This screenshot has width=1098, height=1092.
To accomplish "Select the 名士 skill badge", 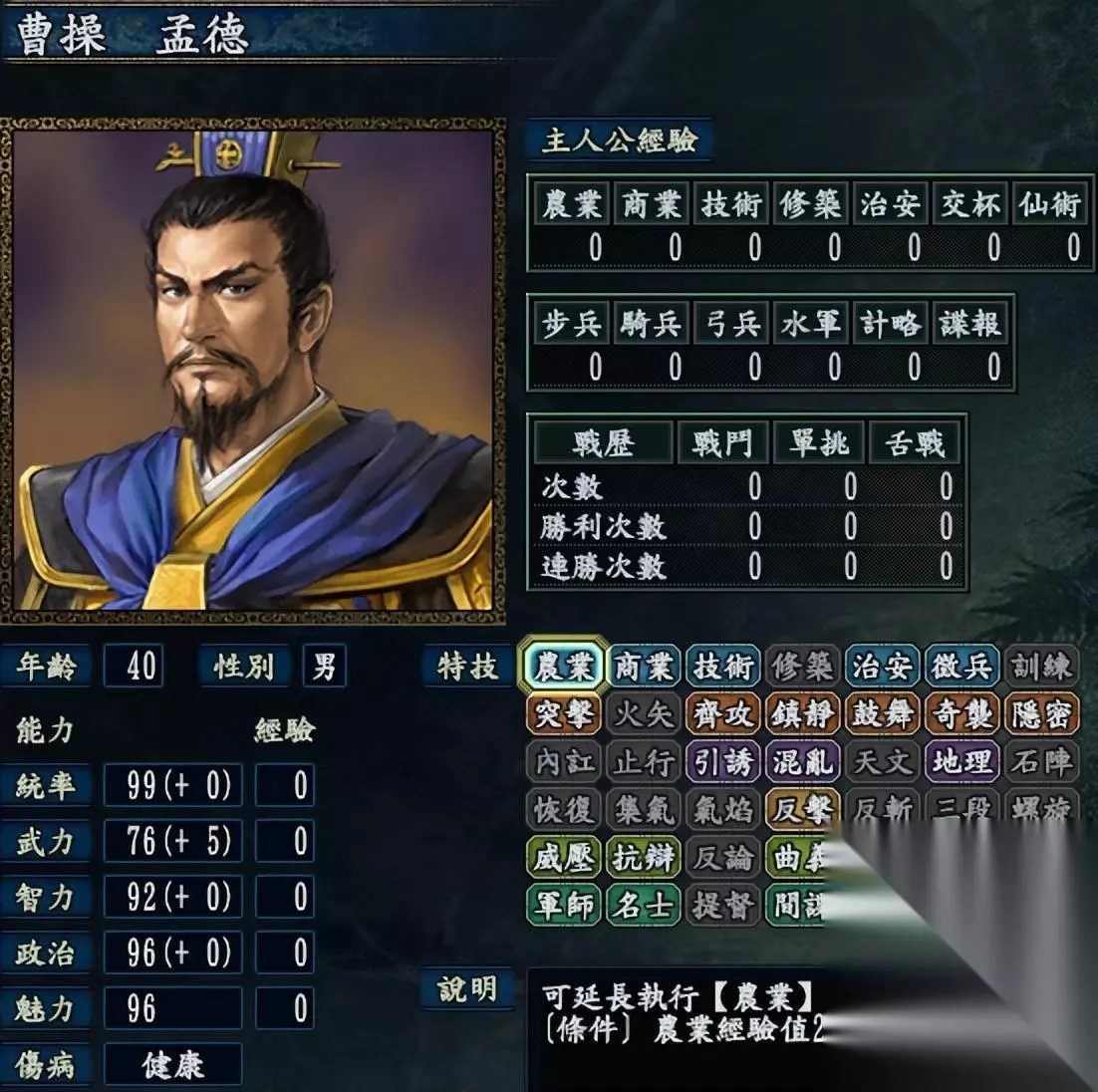I will [x=644, y=905].
